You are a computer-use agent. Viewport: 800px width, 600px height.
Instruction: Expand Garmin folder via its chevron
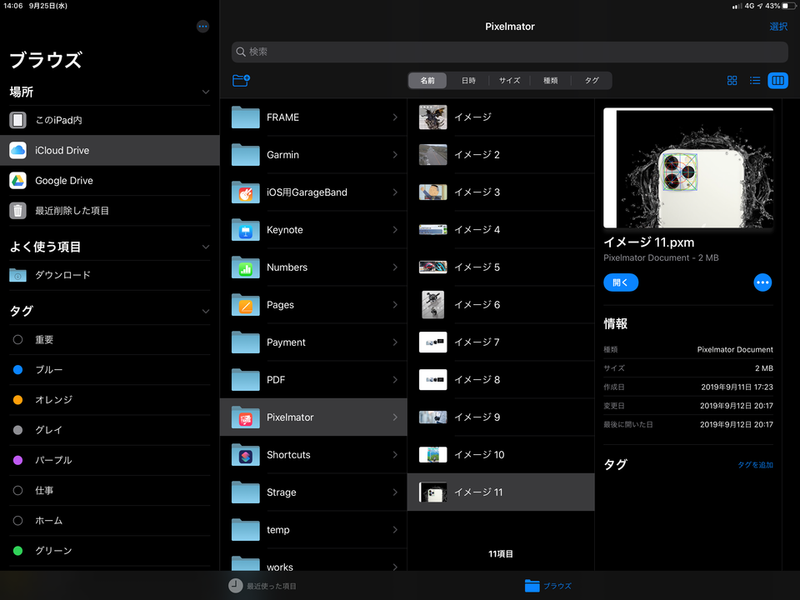coord(395,155)
